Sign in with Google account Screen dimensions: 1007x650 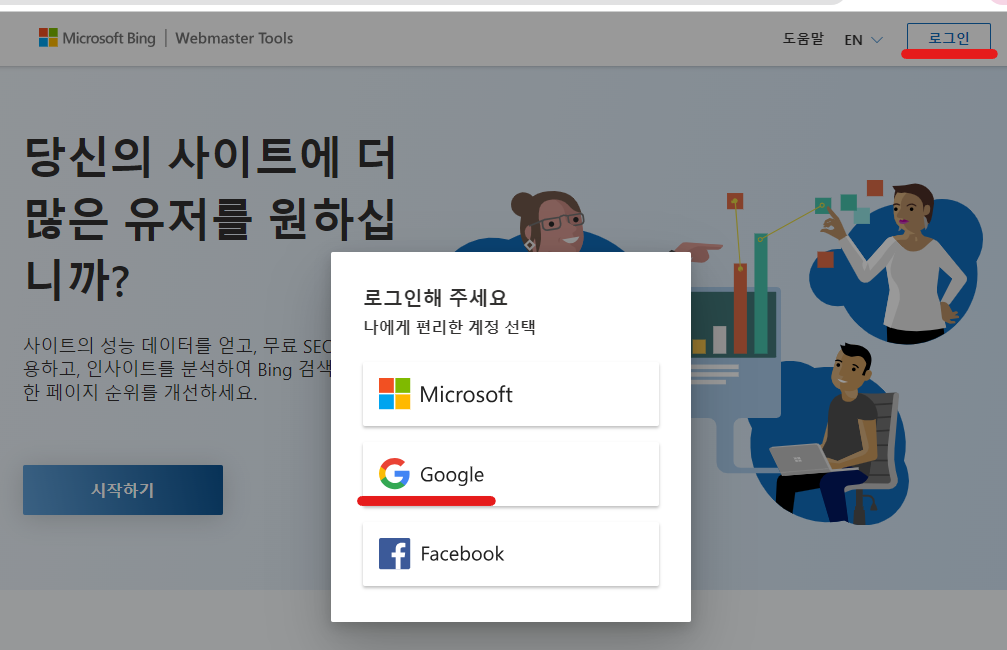[x=511, y=474]
